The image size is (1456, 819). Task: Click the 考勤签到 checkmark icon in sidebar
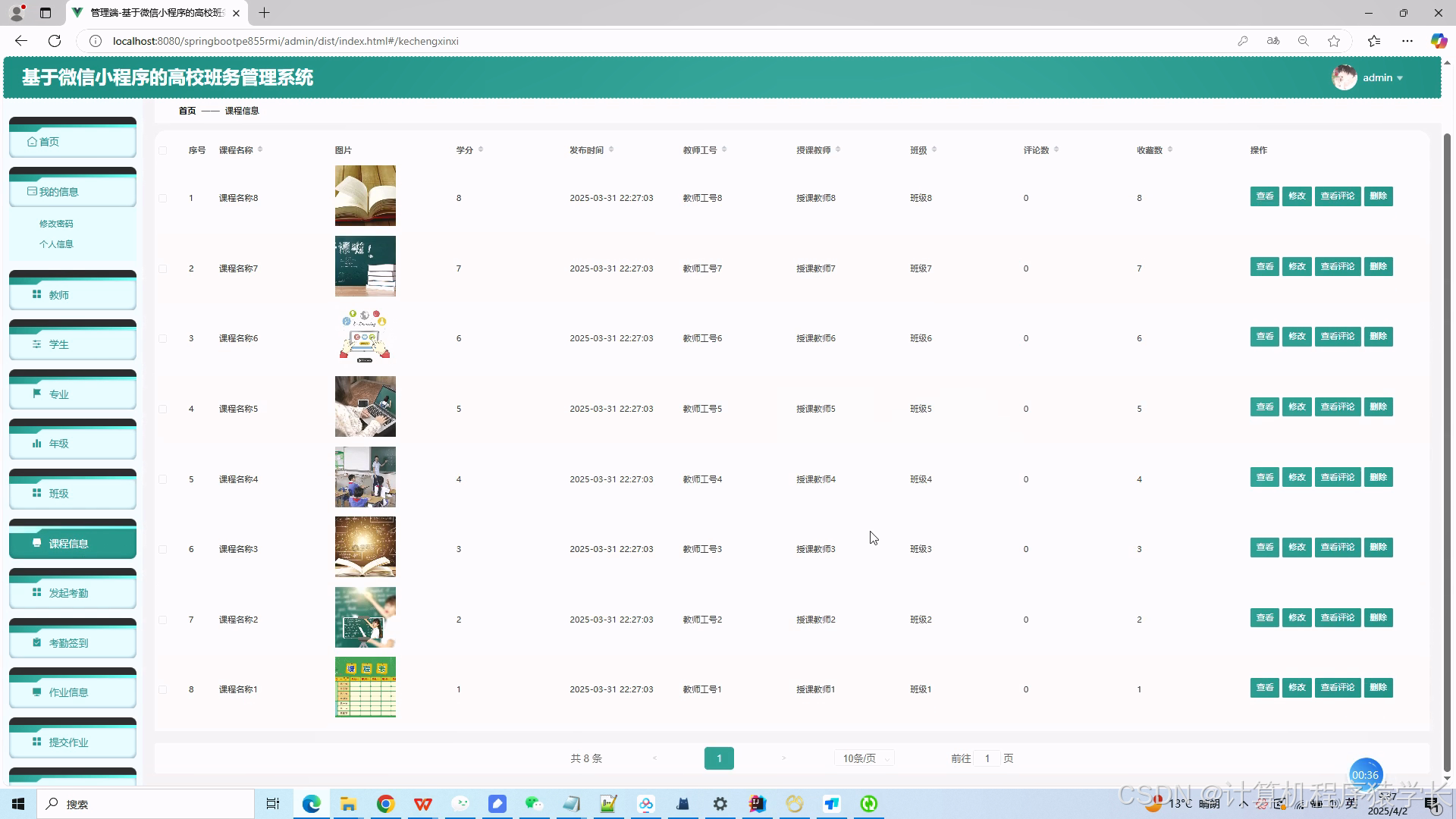coord(36,642)
